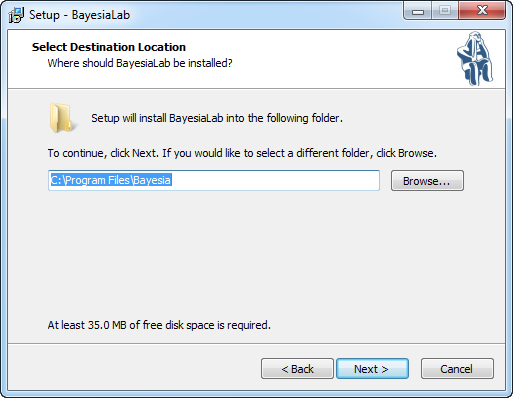513x398 pixels.
Task: Click the 'Where should BayesiaLab be installed?' subtitle
Action: tap(140, 63)
